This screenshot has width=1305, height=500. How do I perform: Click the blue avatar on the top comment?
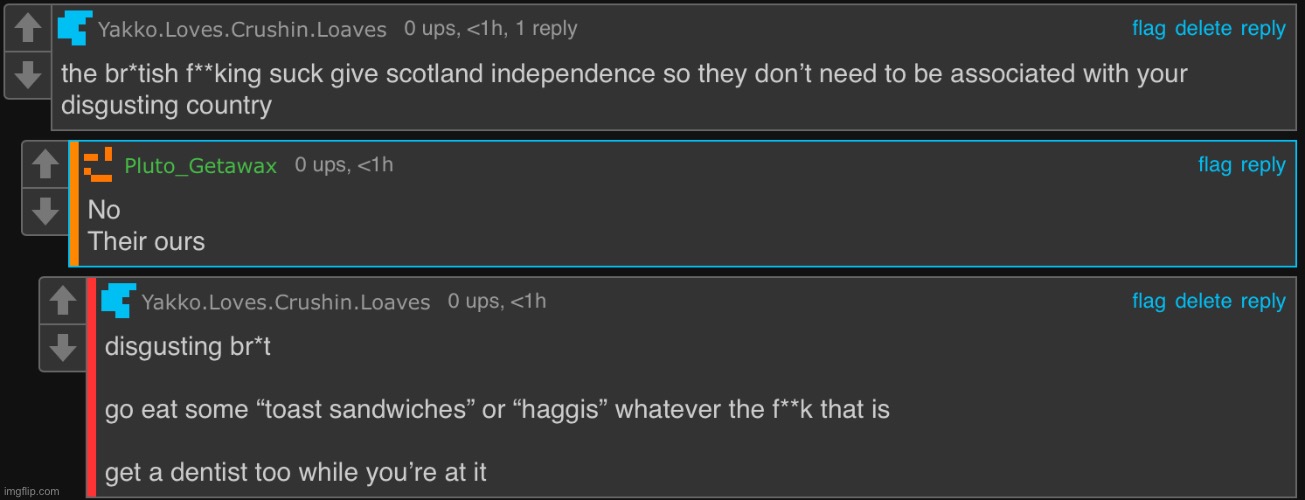(x=75, y=28)
